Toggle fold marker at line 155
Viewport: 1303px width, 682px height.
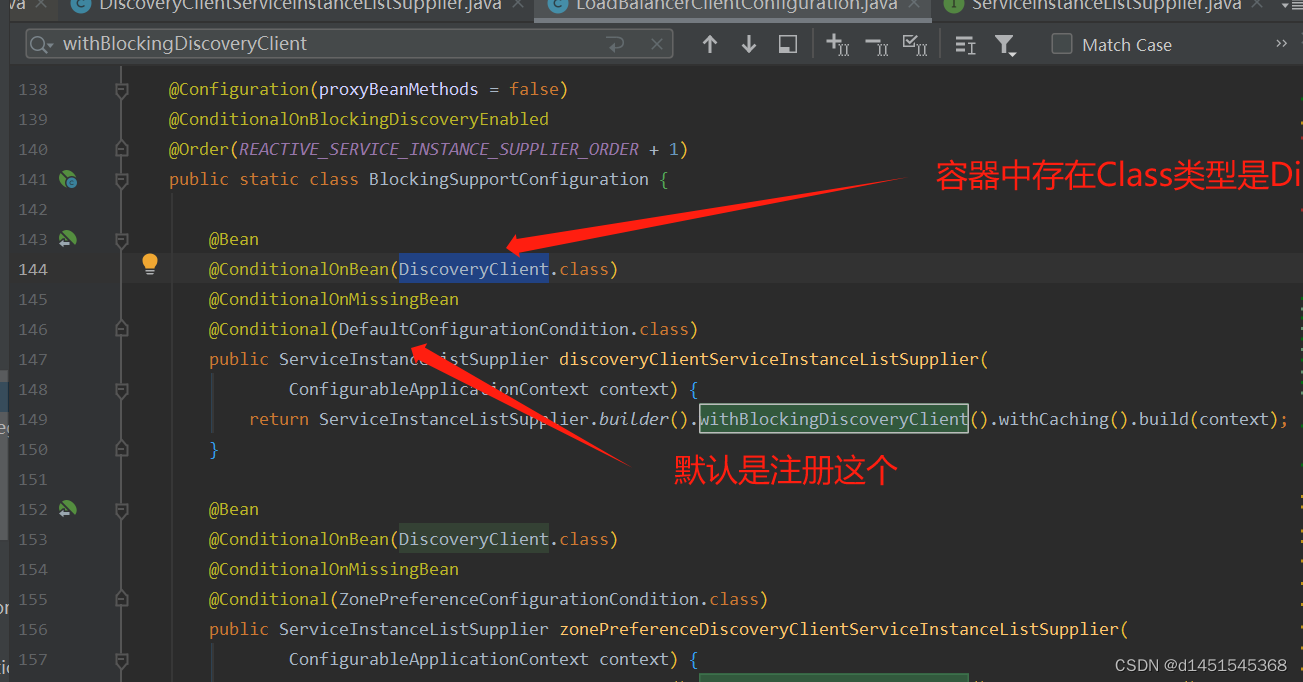(122, 599)
